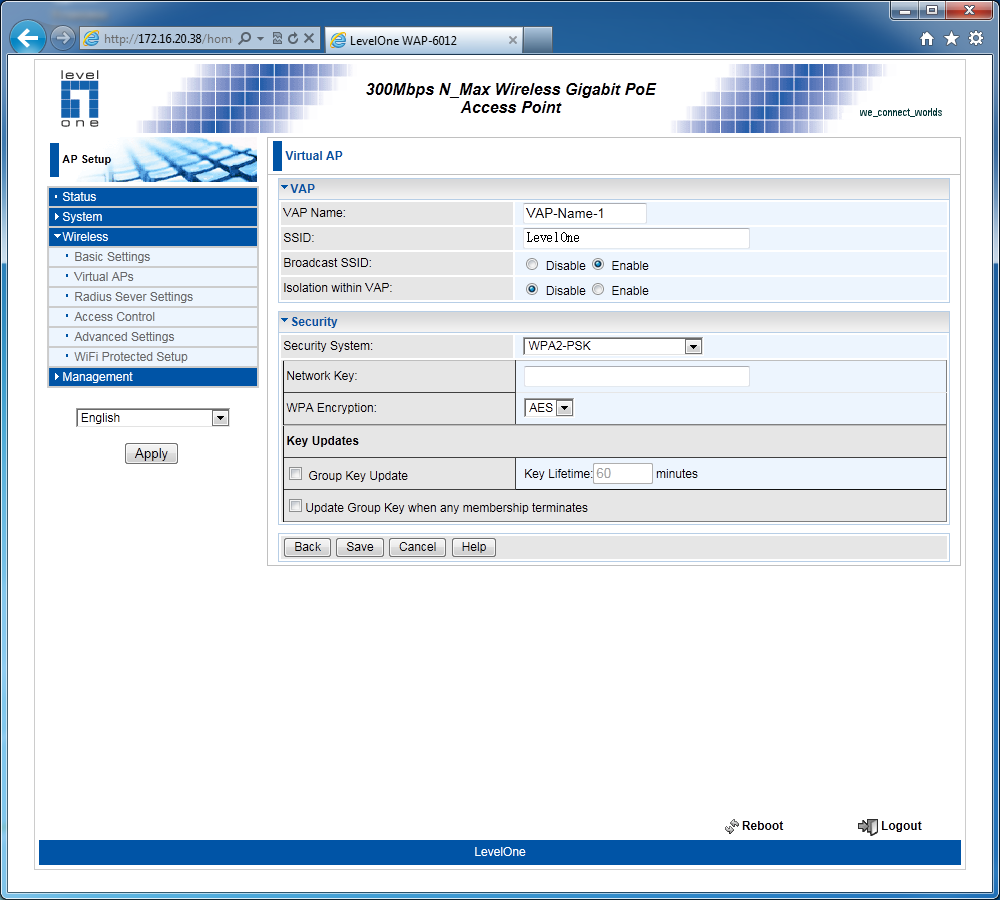The width and height of the screenshot is (1000, 900).
Task: Open WiFi Protected Setup submenu item
Action: (153, 357)
